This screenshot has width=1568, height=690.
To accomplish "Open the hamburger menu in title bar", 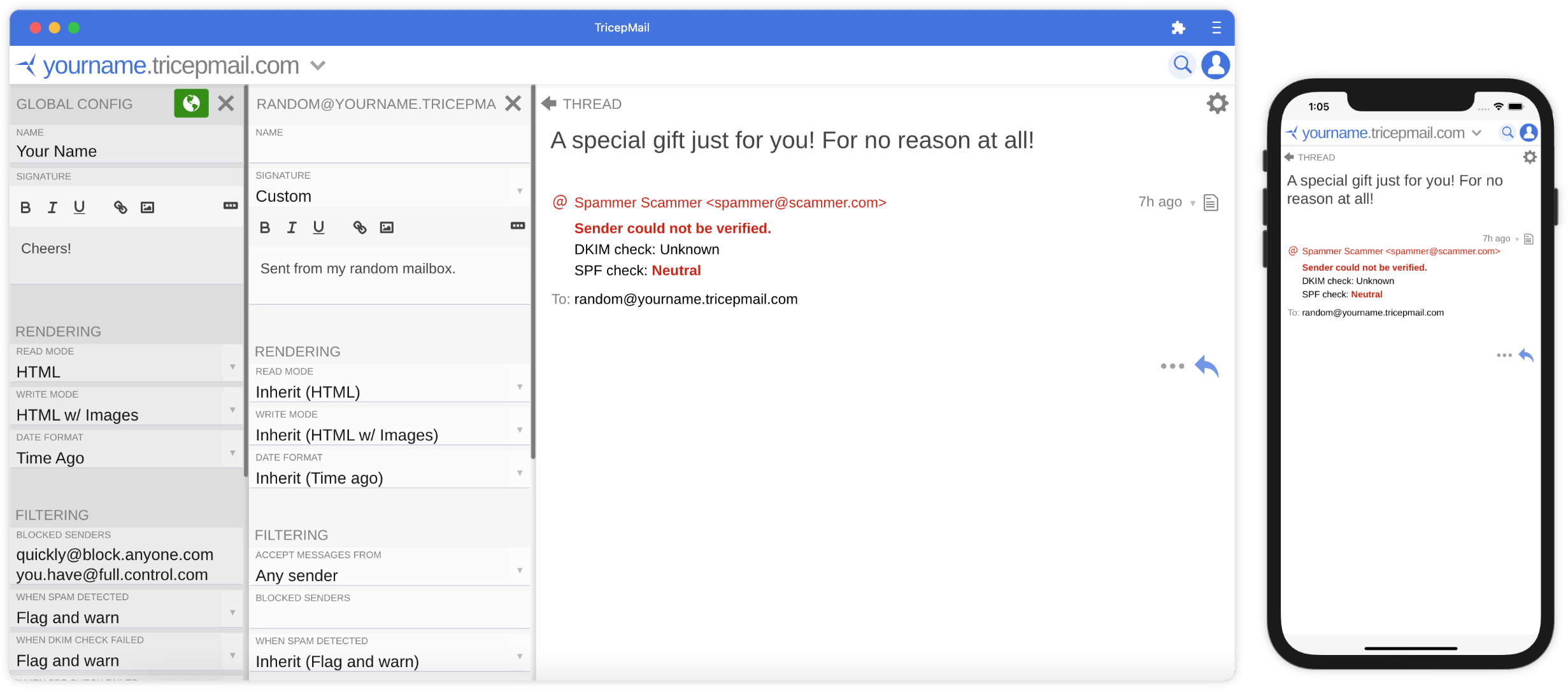I will [x=1216, y=28].
